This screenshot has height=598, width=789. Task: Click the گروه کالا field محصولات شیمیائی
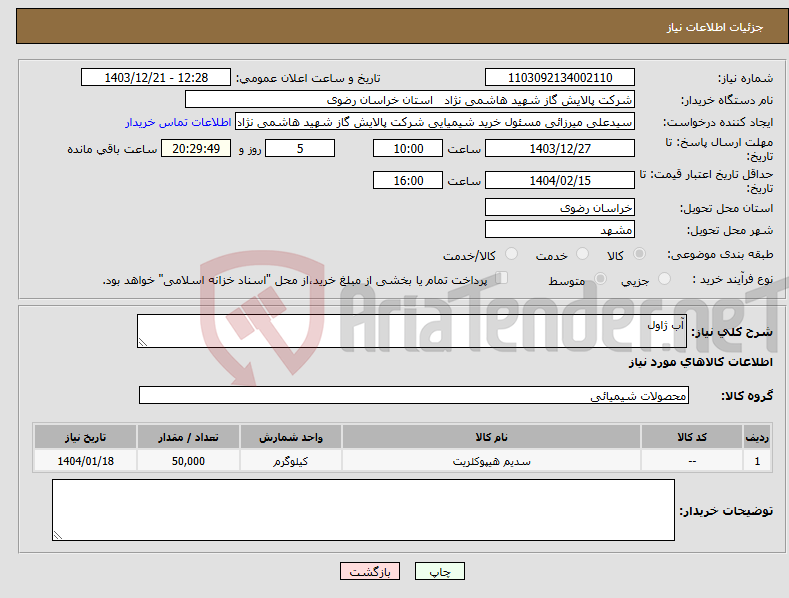point(414,395)
